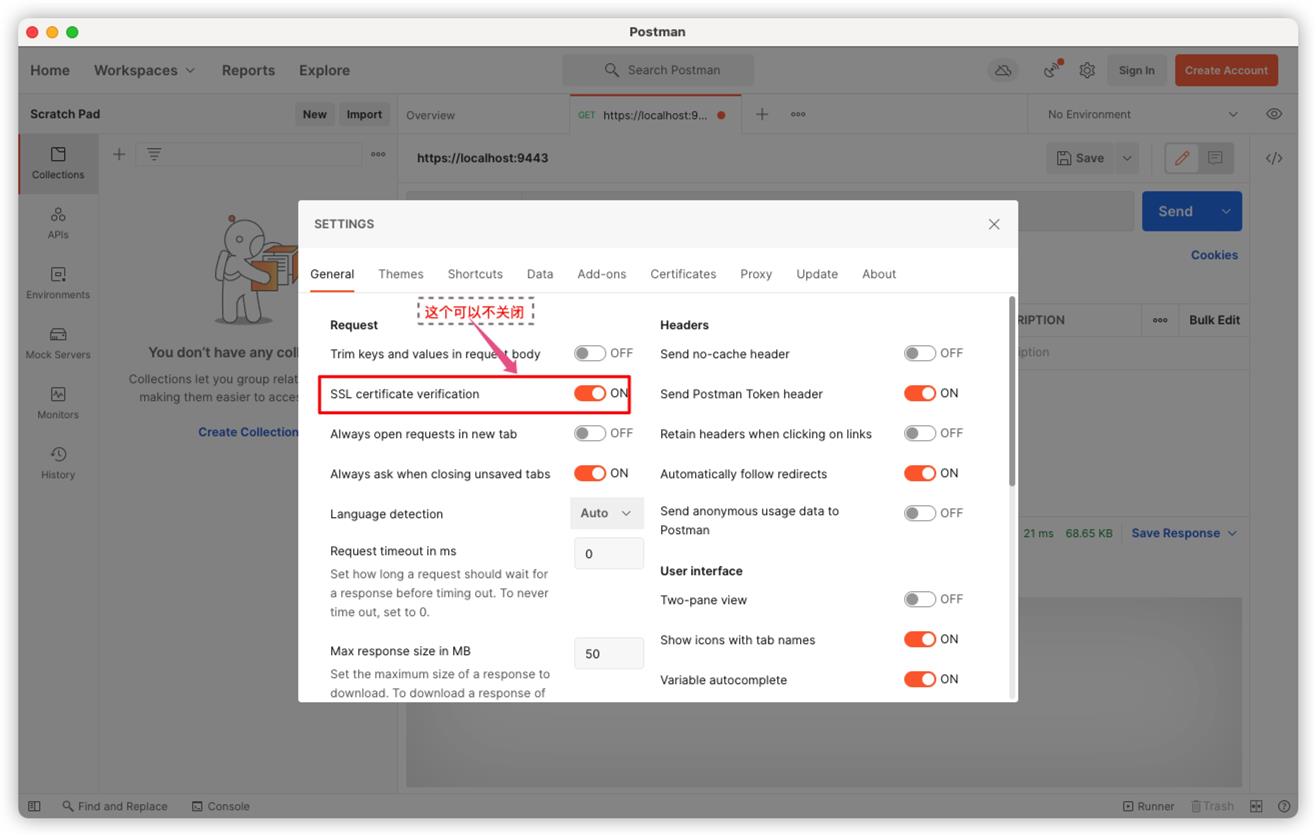Open the Environments sidebar panel
Viewport: 1316px width, 836px height.
point(58,283)
